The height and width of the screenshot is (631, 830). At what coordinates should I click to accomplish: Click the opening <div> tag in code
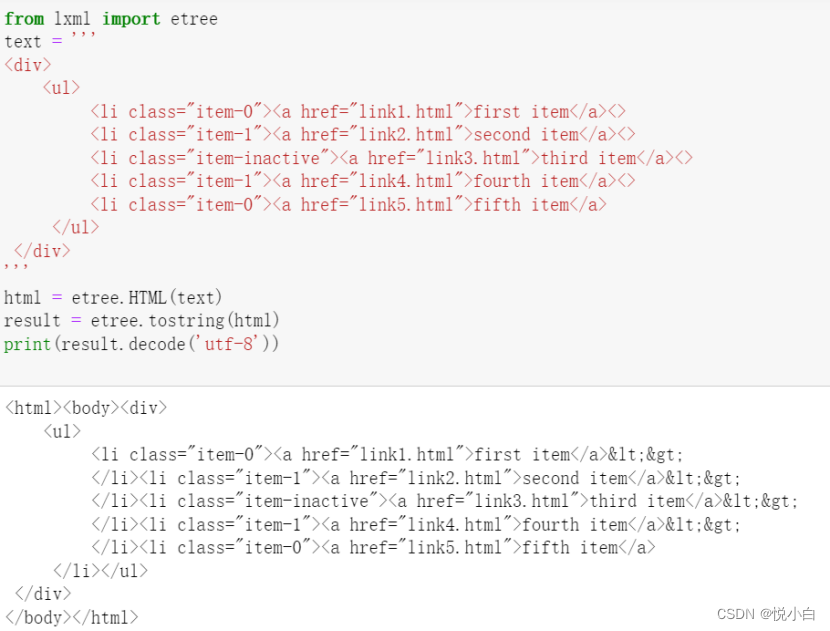point(28,65)
